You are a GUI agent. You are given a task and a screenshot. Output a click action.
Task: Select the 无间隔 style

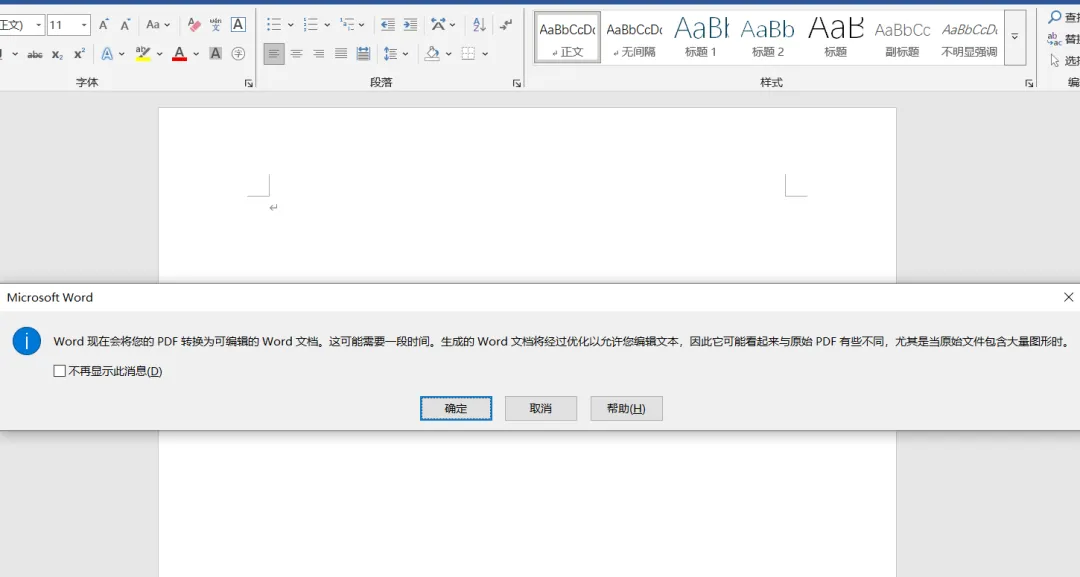click(634, 37)
